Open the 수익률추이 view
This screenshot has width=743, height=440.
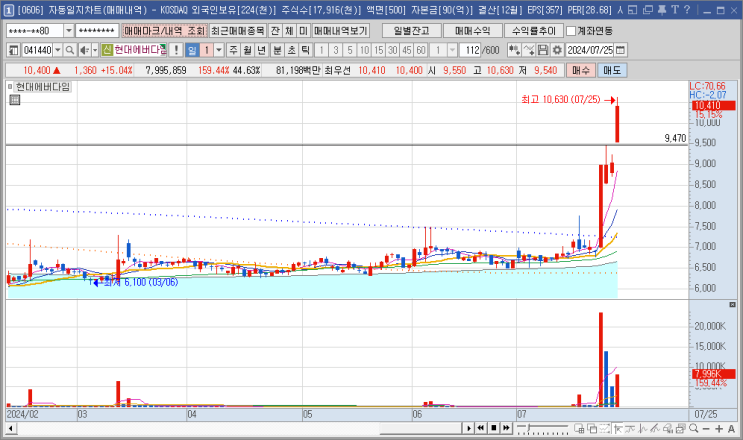click(x=534, y=31)
